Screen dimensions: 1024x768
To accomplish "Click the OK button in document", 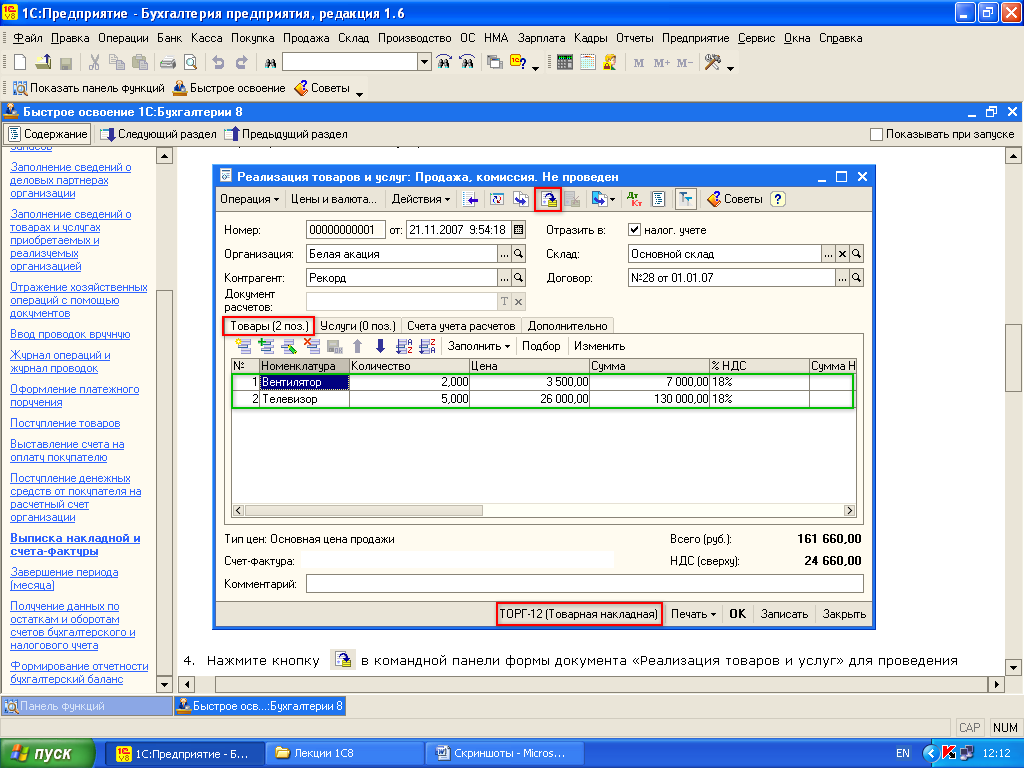I will (737, 614).
